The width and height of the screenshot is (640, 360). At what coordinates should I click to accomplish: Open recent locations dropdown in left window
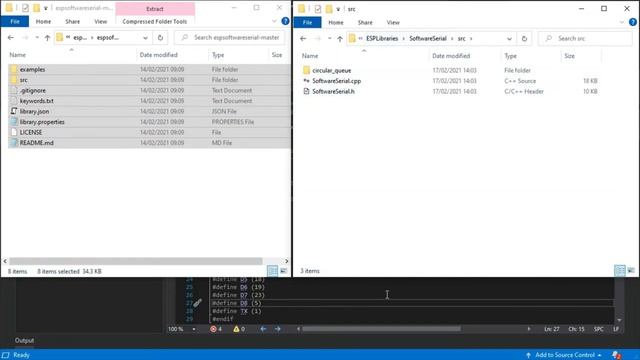(x=37, y=38)
